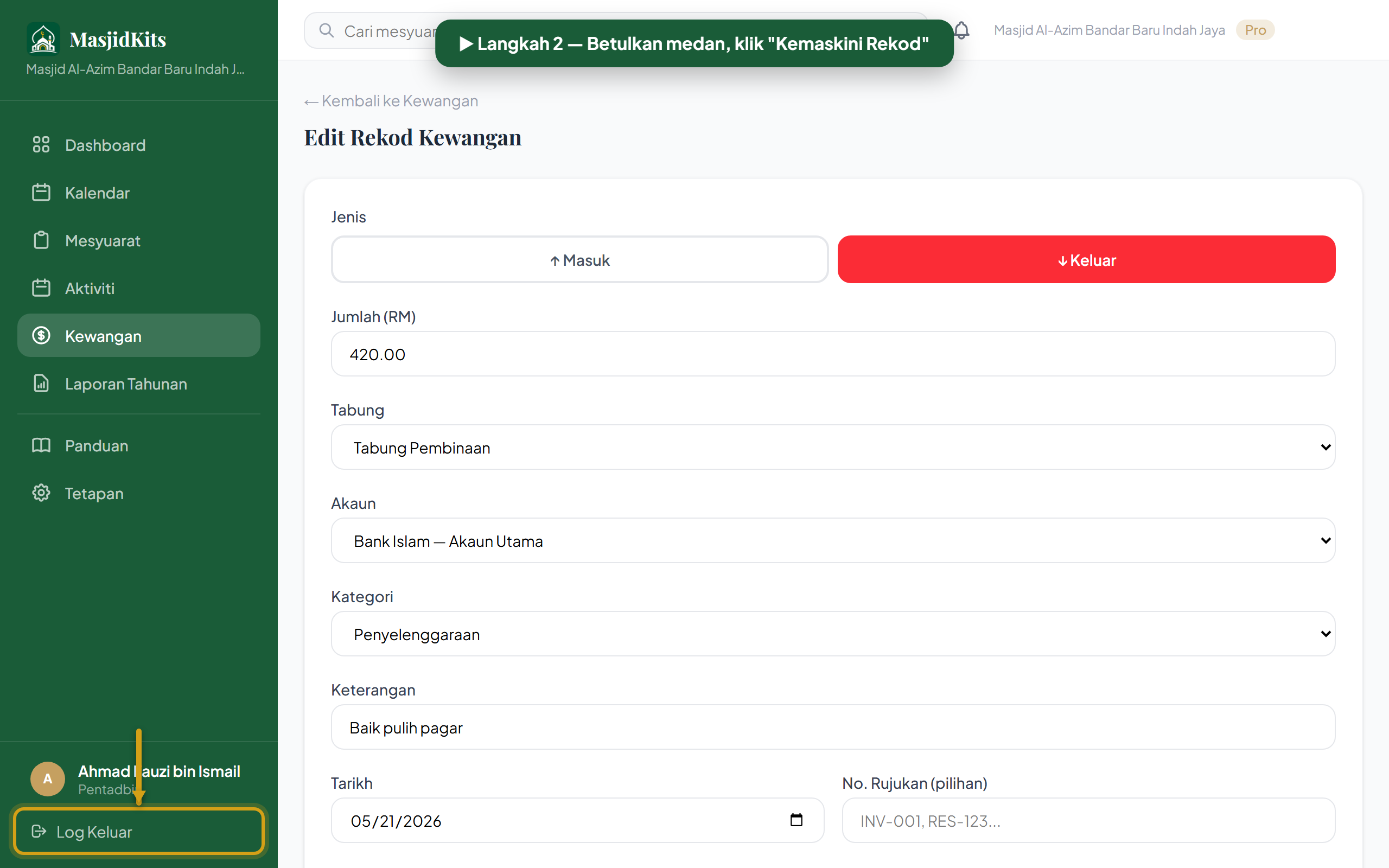Open Aktiviti section
Viewport: 1389px width, 868px height.
point(139,288)
